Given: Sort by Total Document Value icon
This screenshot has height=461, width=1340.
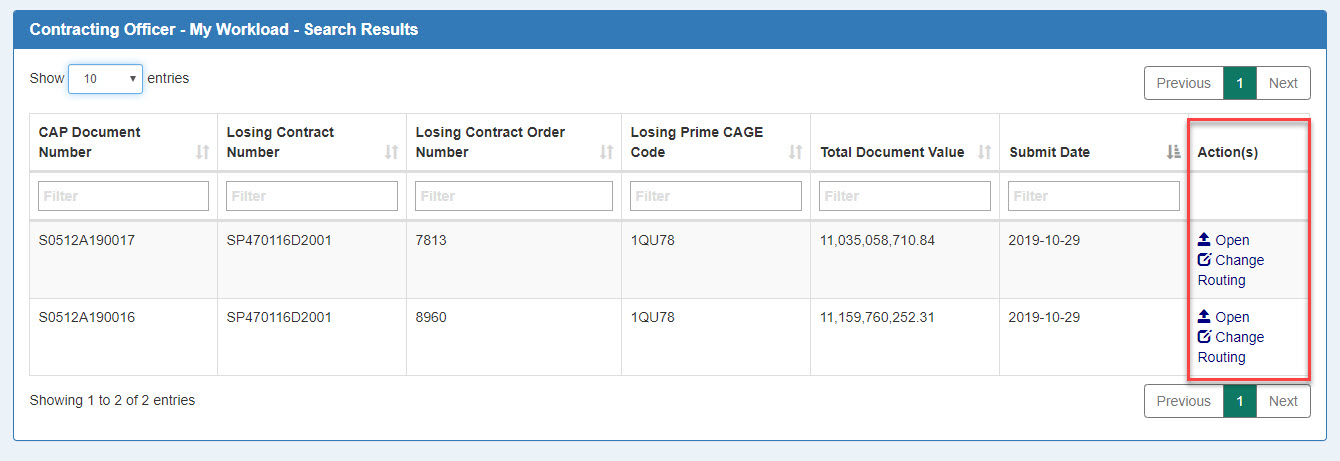Looking at the screenshot, I should 984,152.
